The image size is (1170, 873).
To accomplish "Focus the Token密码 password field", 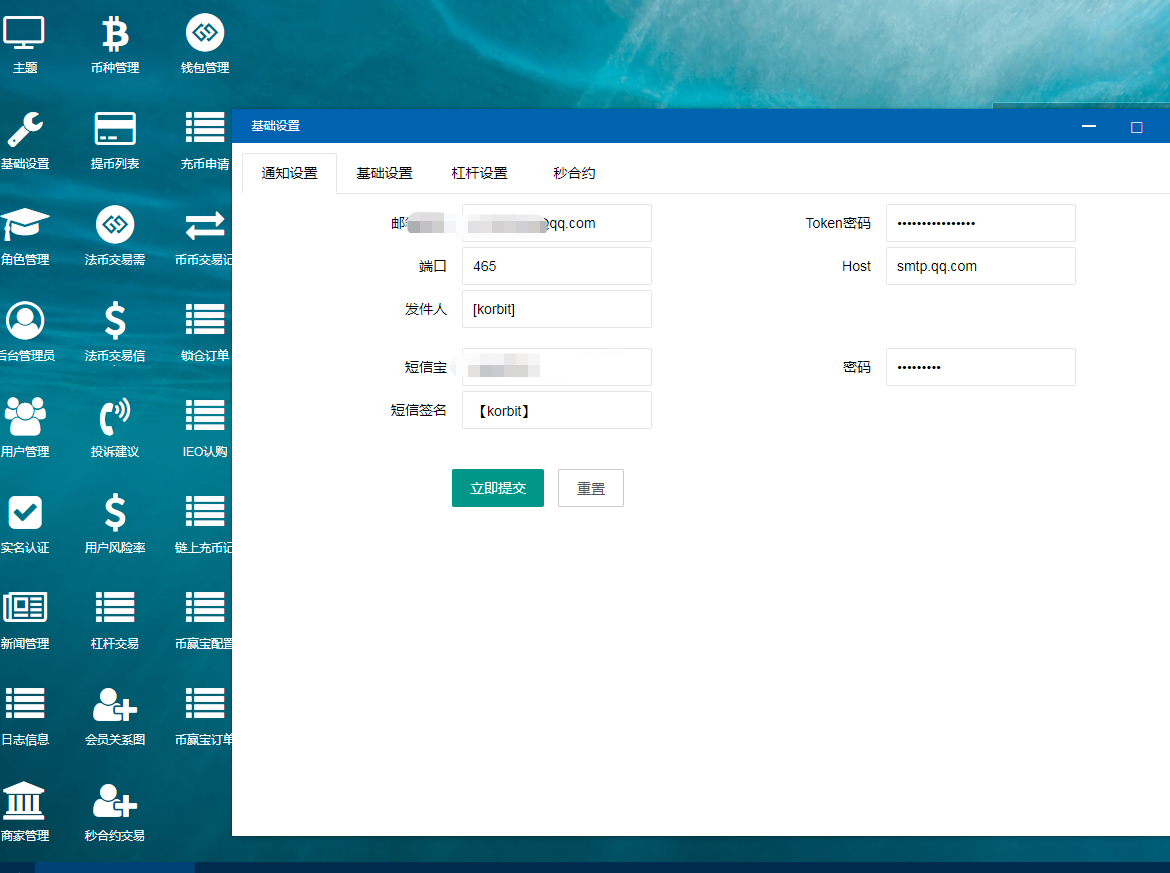I will pos(980,223).
